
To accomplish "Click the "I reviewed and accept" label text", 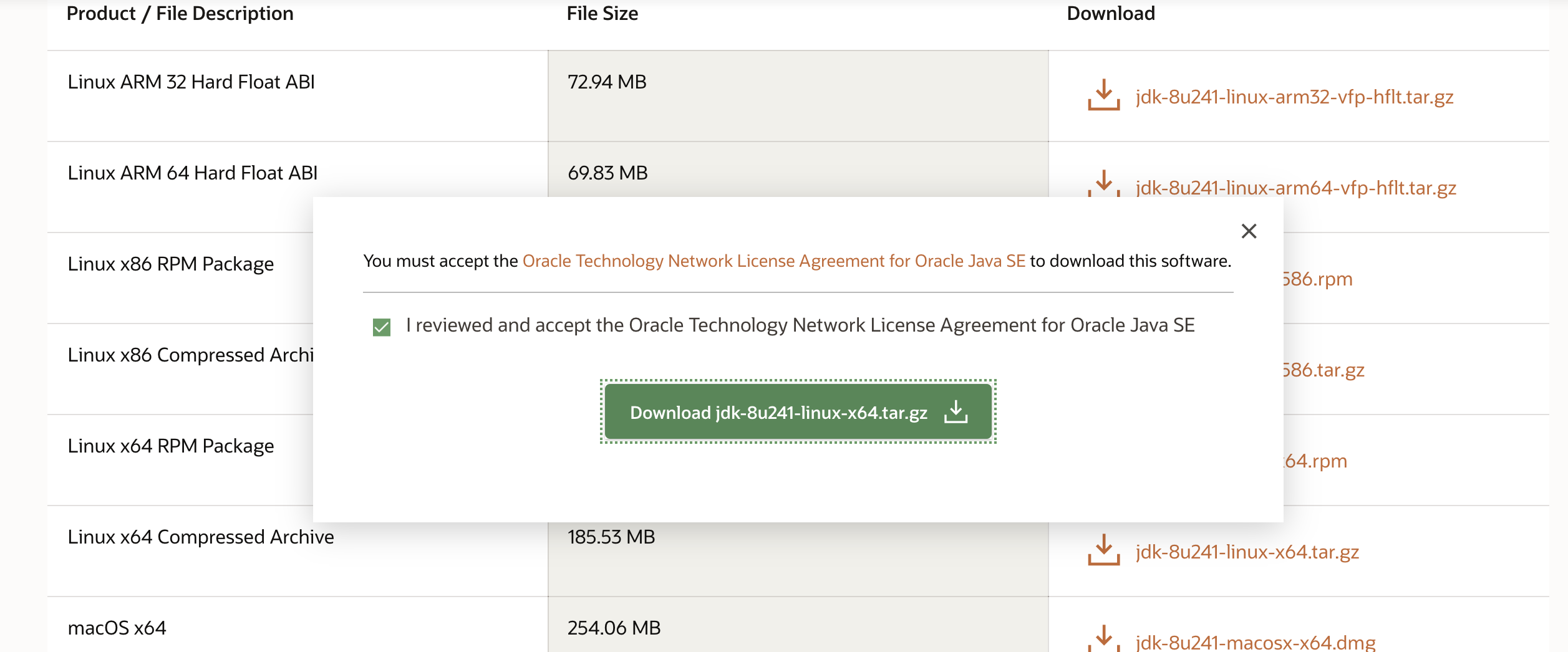I will coord(800,325).
